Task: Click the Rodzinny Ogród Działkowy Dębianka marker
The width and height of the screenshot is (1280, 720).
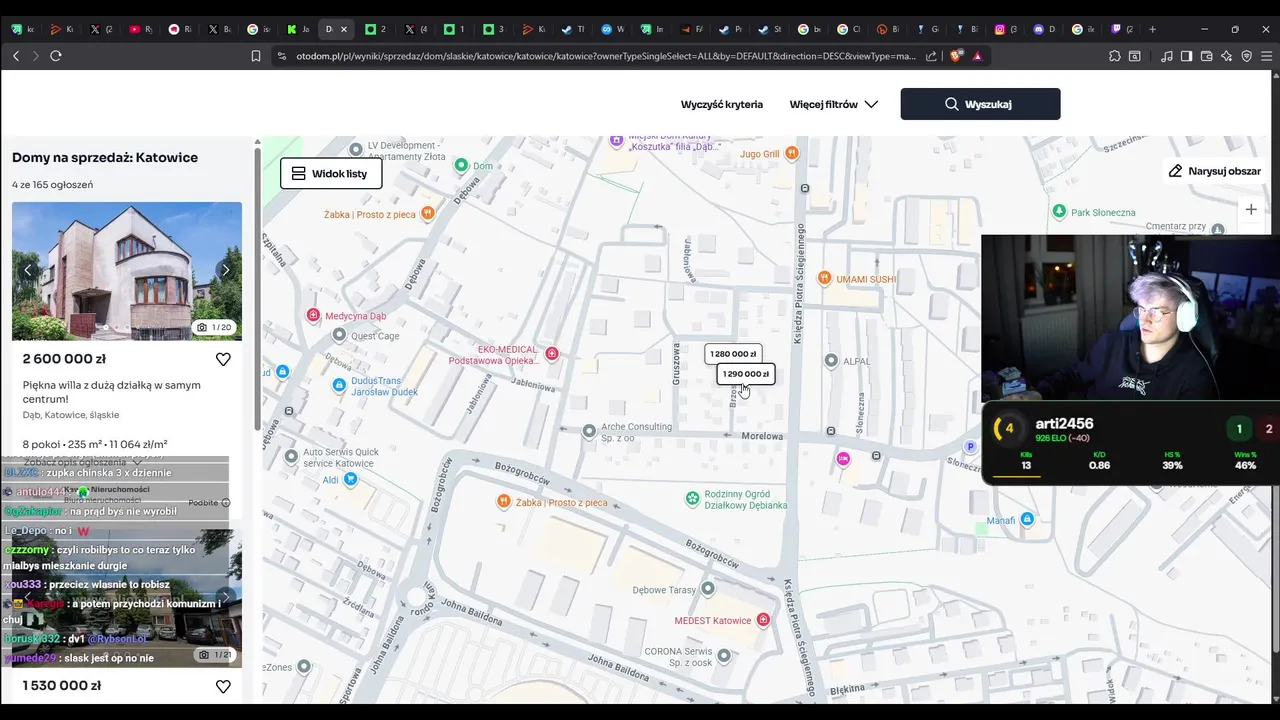Action: coord(692,498)
